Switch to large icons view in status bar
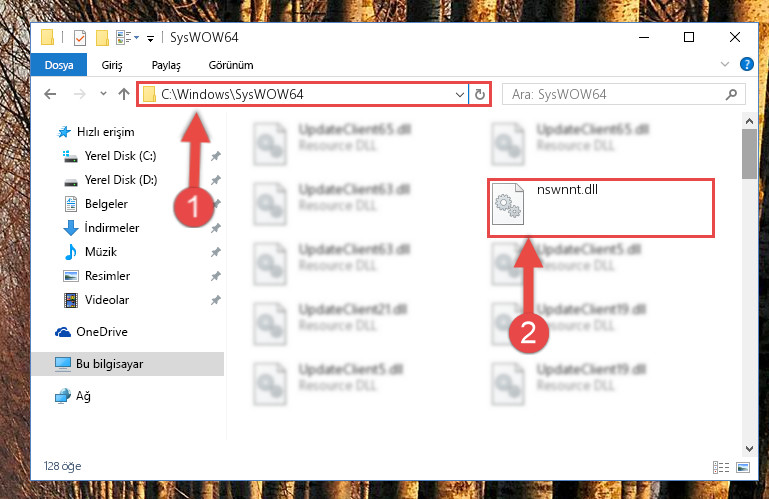Screen dimensions: 769x499 (x=743, y=467)
